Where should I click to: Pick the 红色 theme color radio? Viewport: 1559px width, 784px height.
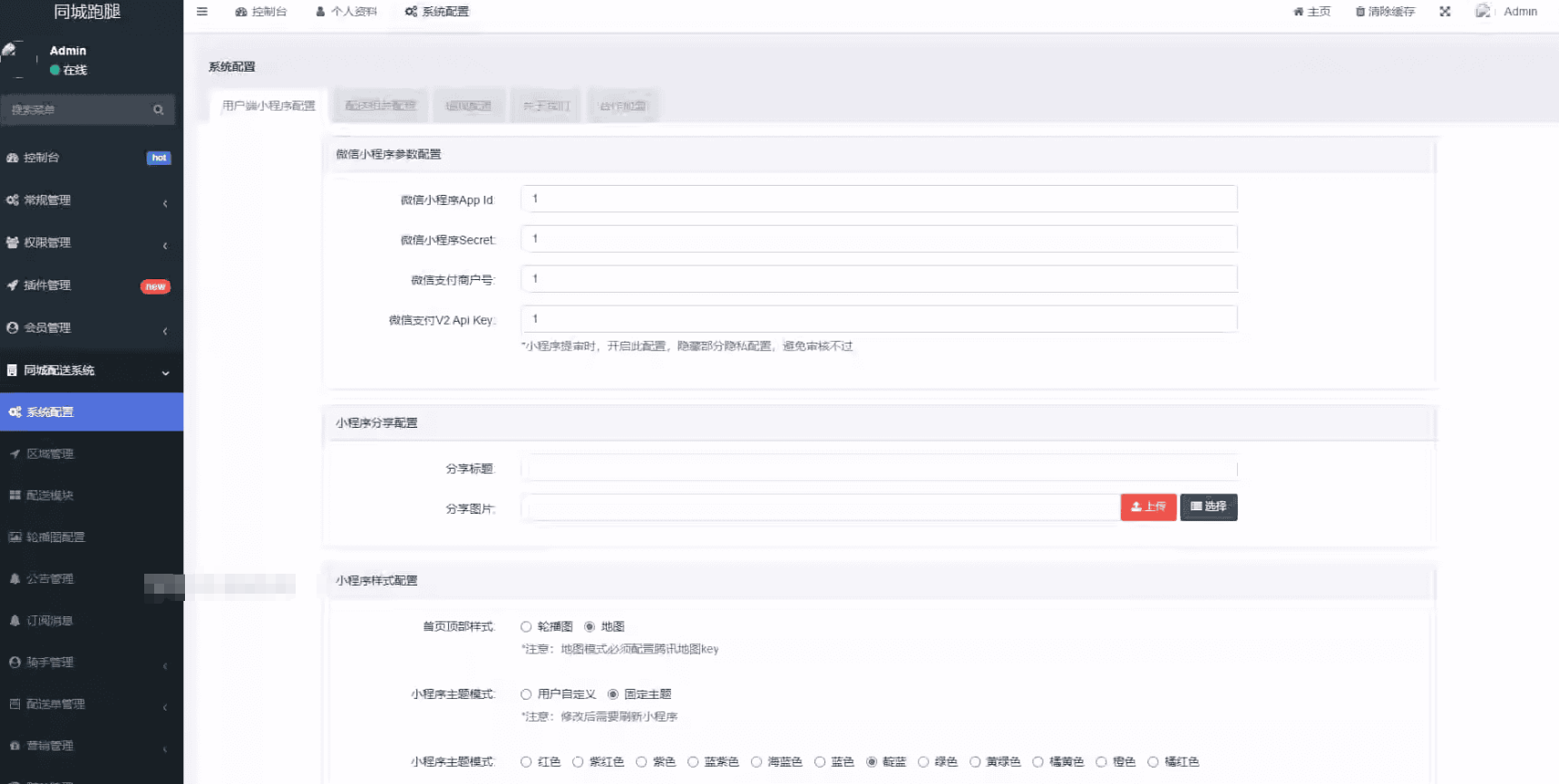click(x=526, y=762)
